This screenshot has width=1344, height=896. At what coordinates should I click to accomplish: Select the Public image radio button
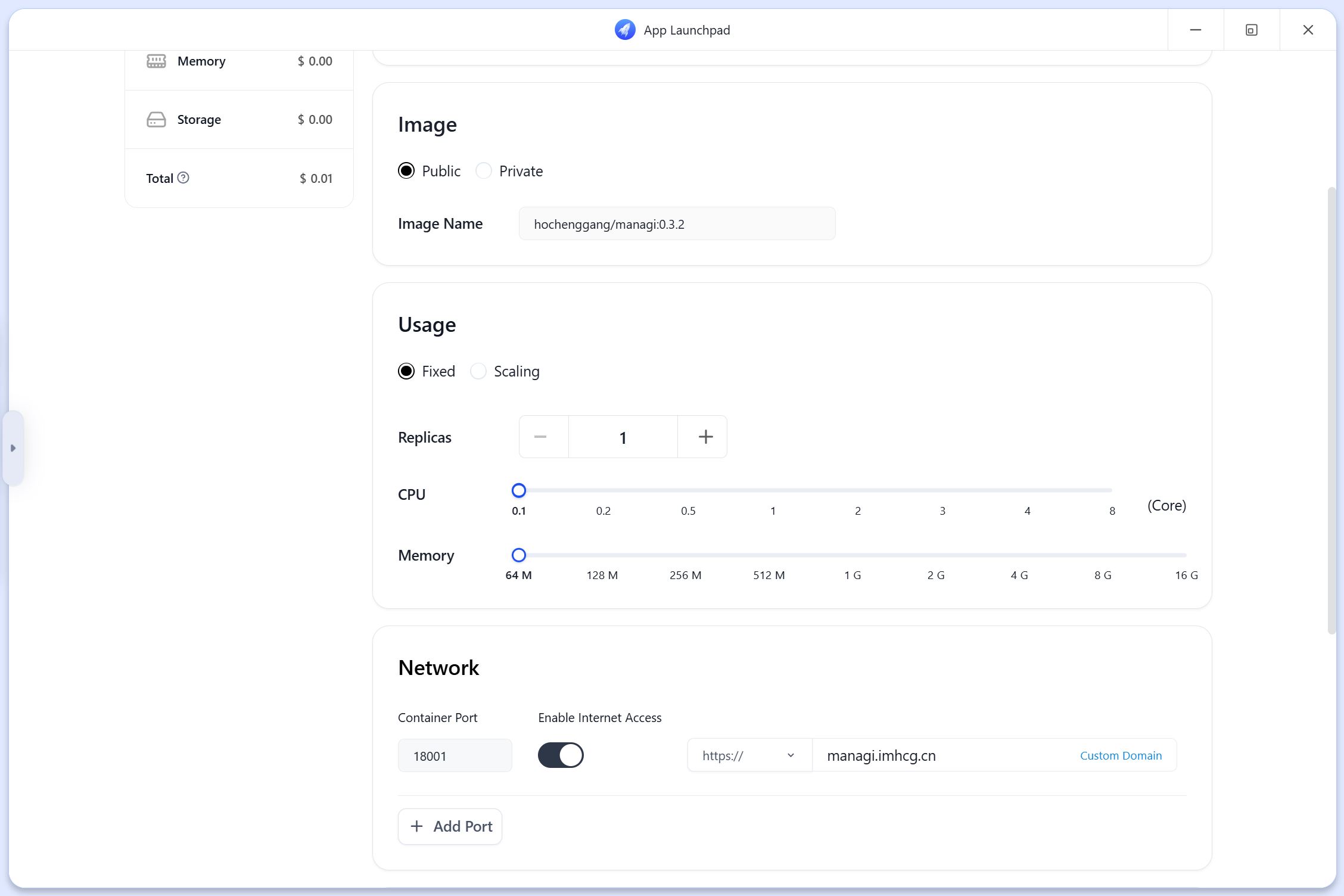click(406, 171)
